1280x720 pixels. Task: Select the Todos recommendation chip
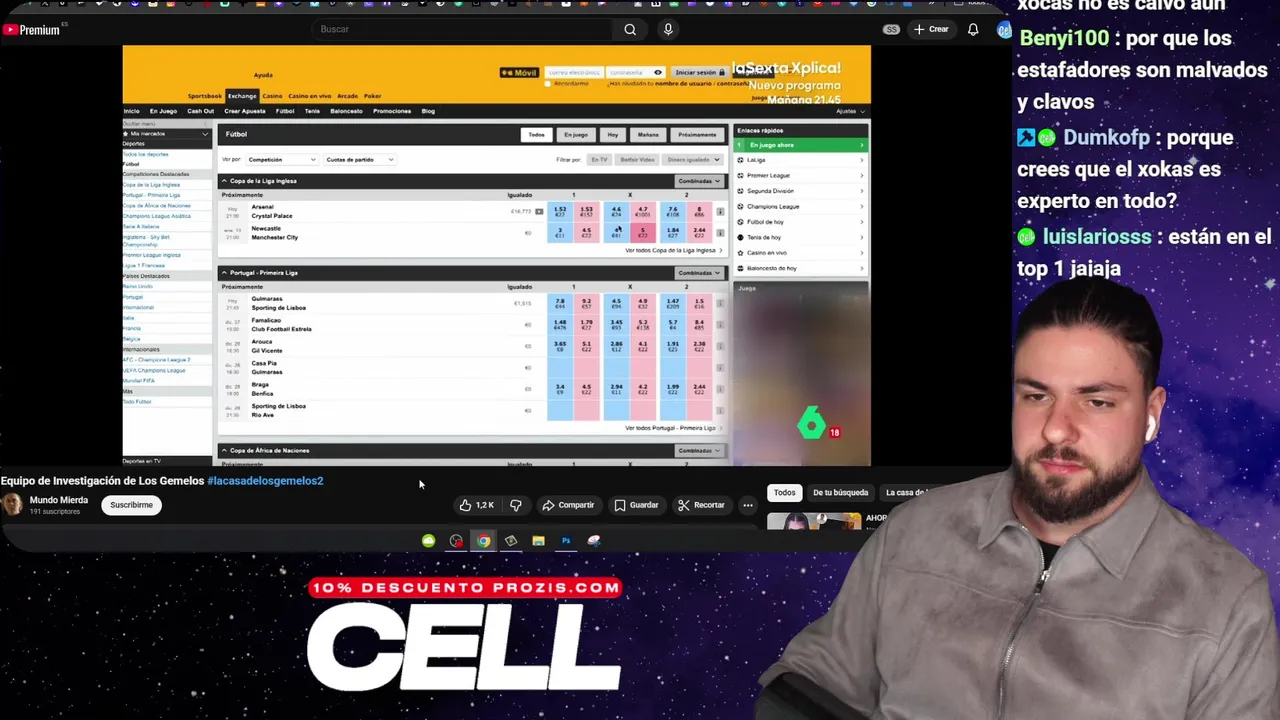click(784, 492)
